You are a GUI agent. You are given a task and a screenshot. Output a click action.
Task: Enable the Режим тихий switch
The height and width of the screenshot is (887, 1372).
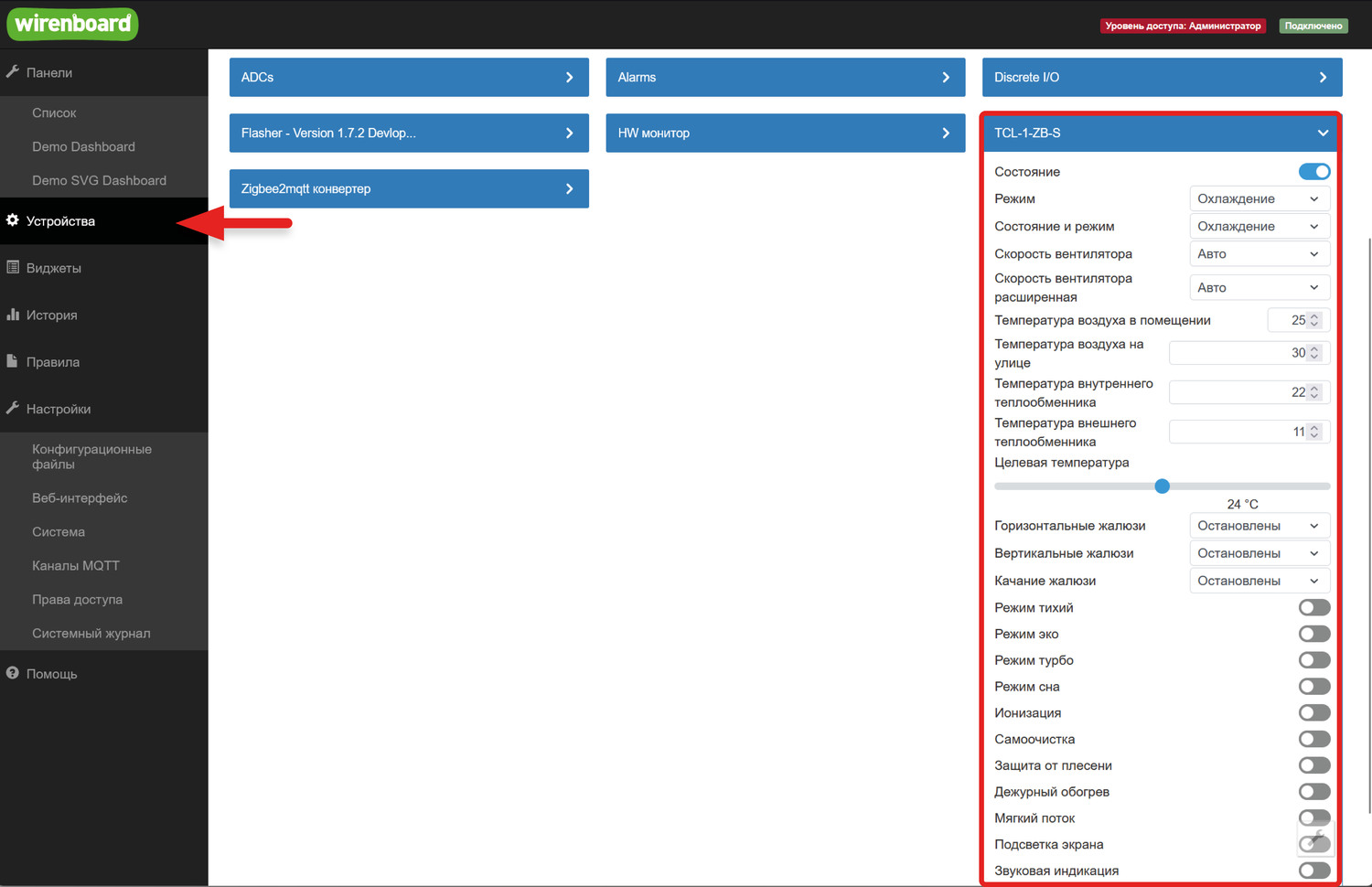pyautogui.click(x=1313, y=608)
